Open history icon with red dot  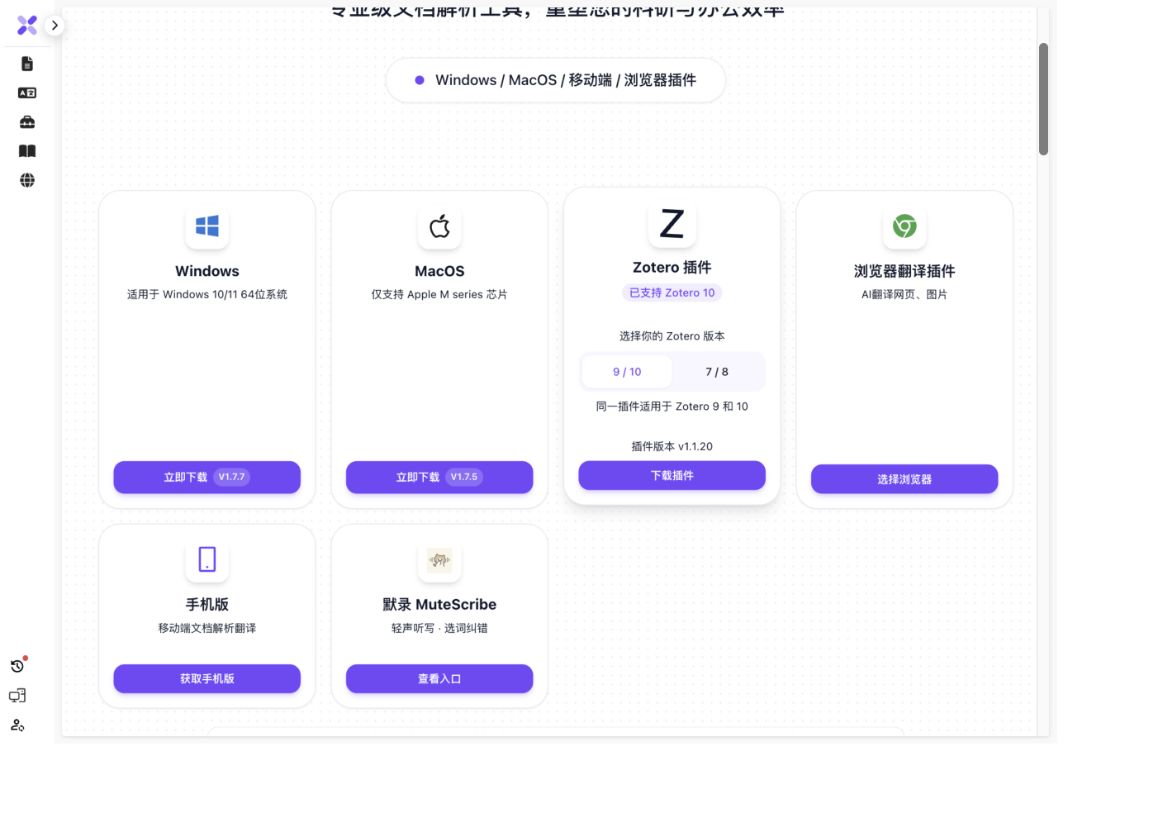pyautogui.click(x=18, y=665)
